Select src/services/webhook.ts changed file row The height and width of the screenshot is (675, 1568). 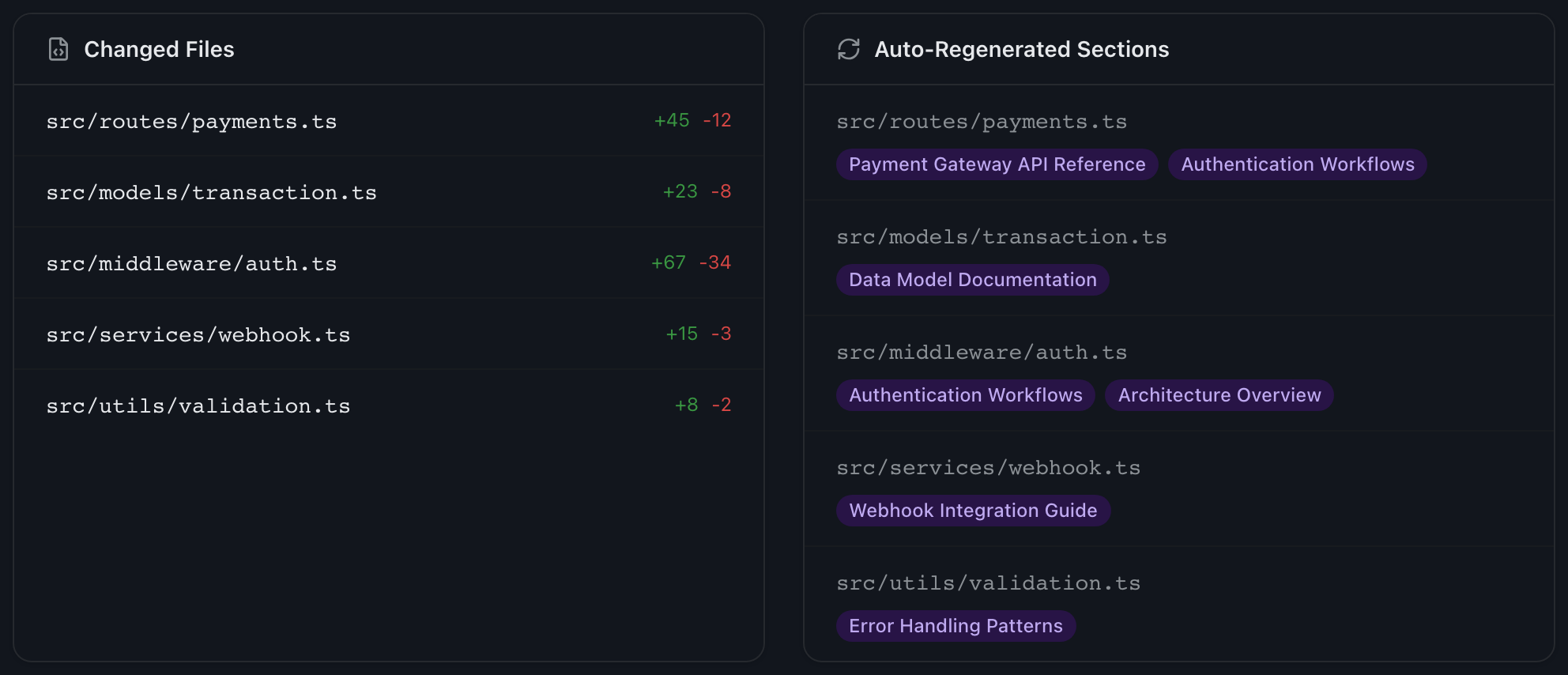pos(198,334)
